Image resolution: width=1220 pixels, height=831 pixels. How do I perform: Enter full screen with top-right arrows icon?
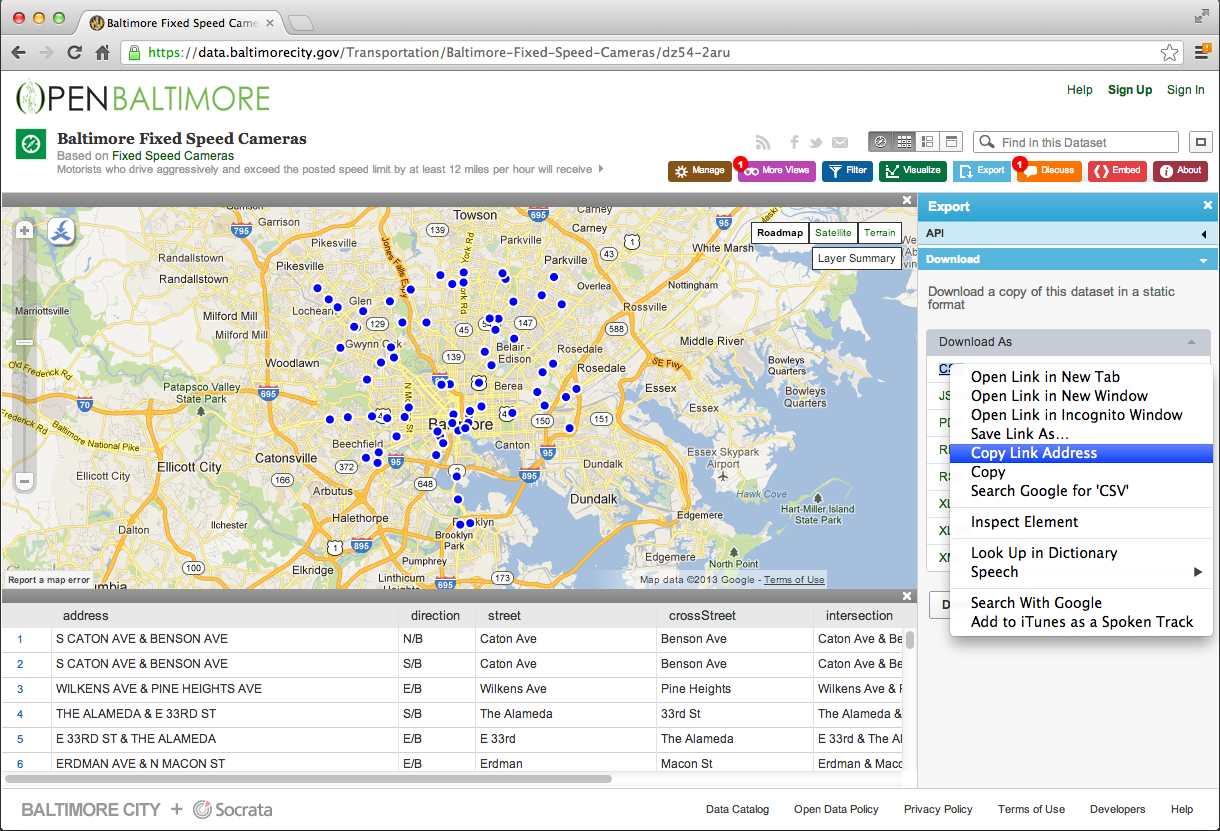click(x=1201, y=15)
